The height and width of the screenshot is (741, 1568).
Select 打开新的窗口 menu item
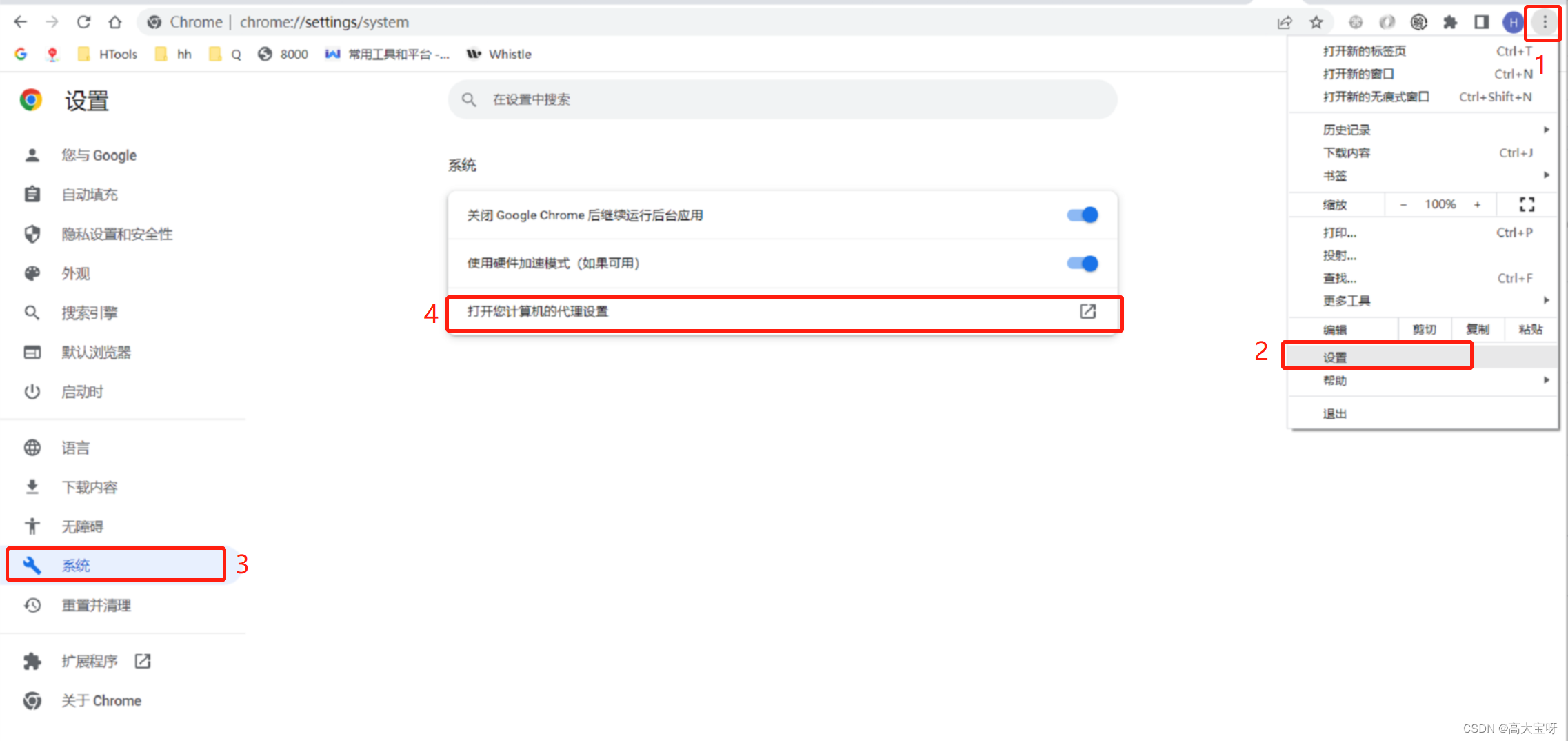tap(1423, 74)
